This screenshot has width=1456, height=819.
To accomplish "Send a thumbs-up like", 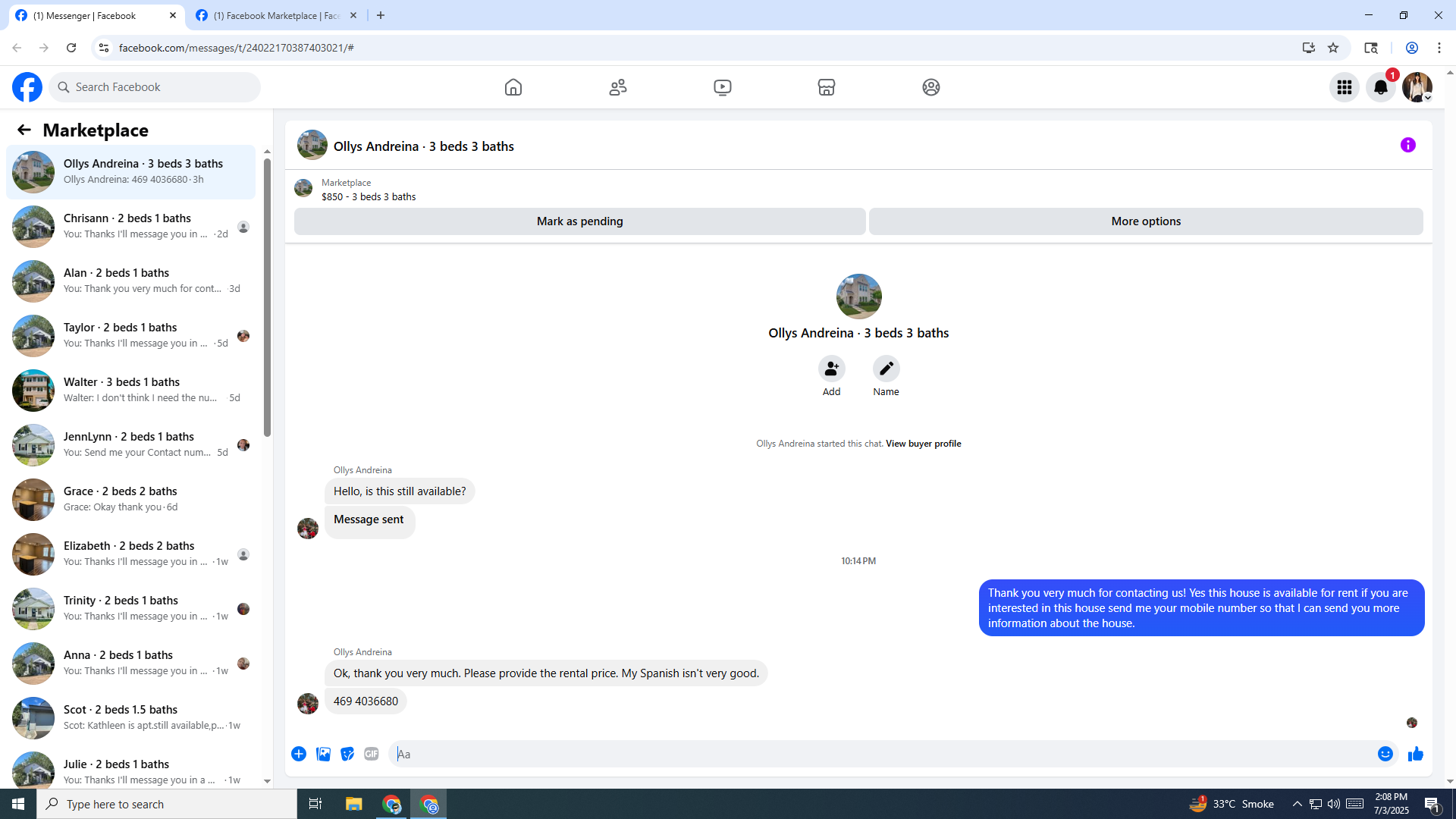I will [x=1415, y=754].
